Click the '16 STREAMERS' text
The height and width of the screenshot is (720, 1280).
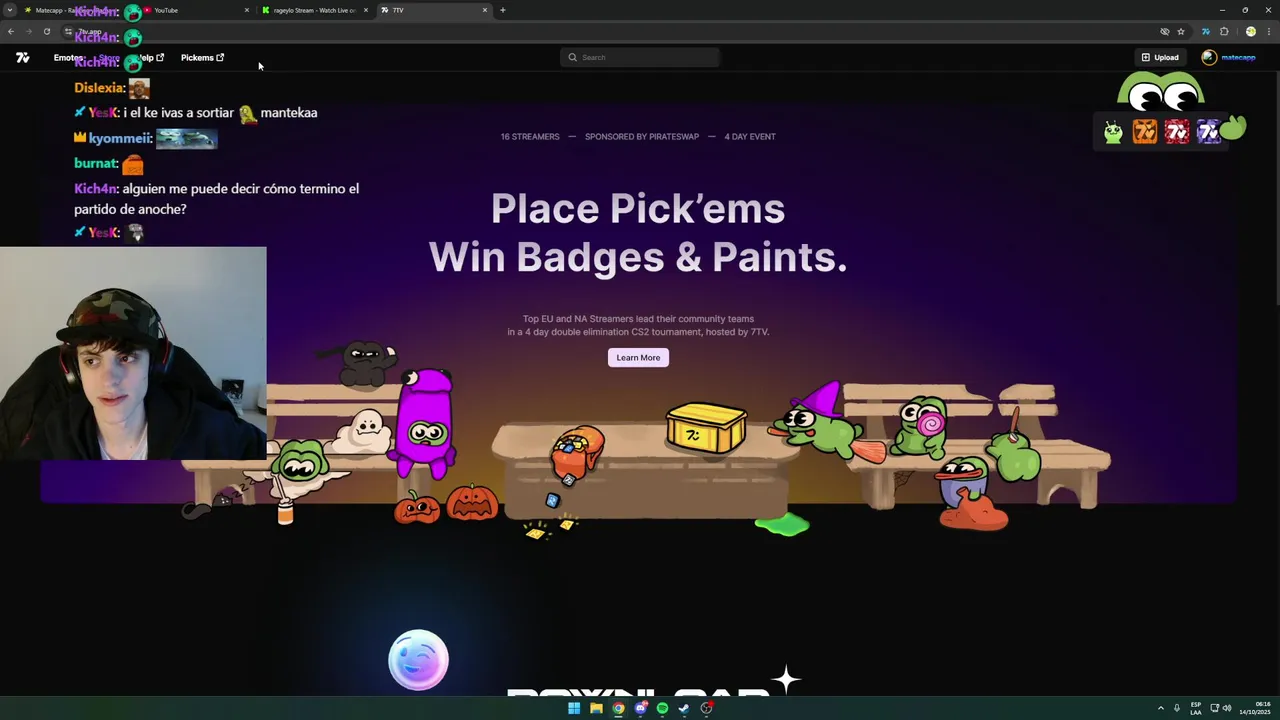[530, 137]
